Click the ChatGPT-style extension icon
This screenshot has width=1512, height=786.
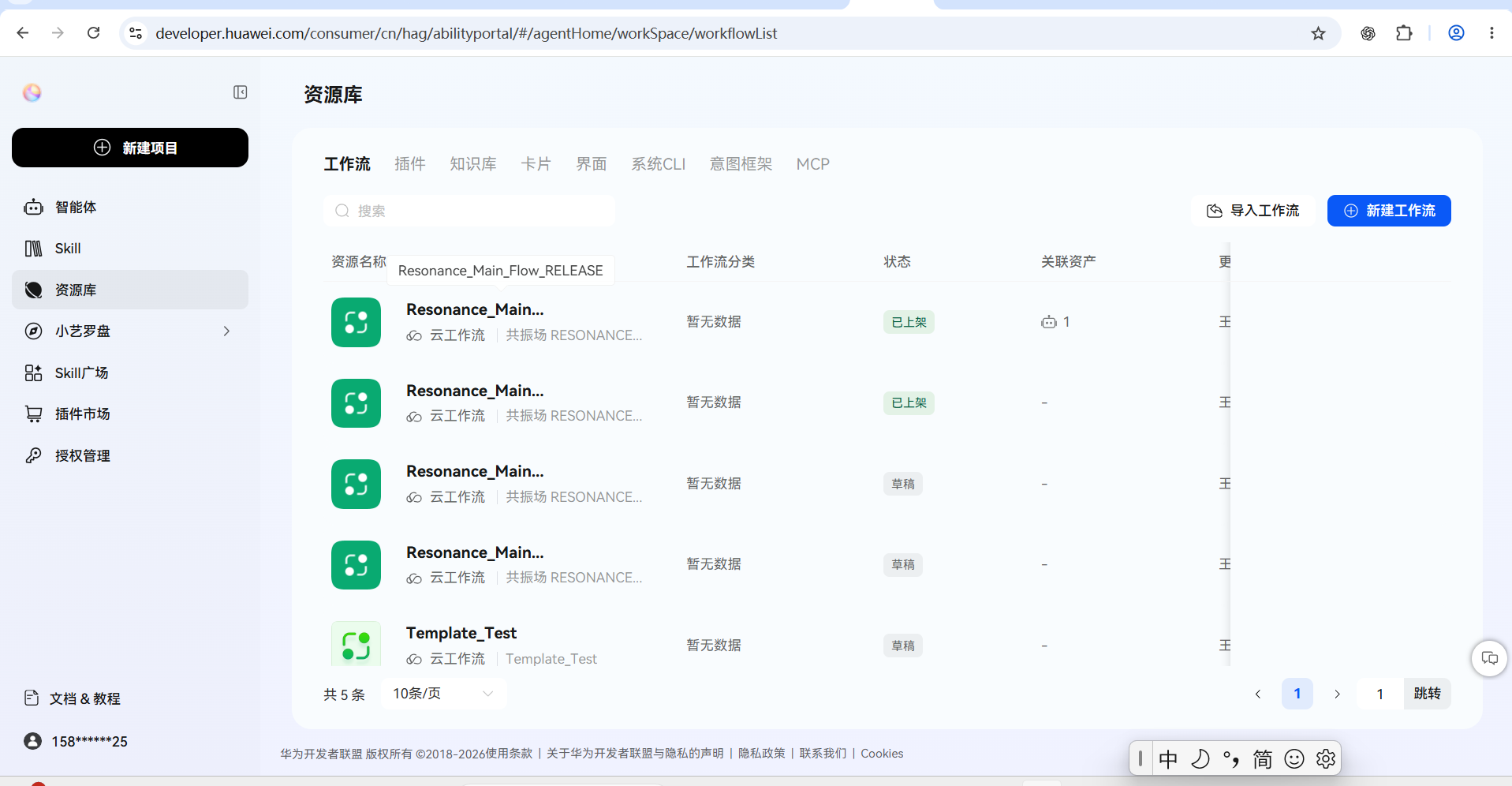point(1368,33)
